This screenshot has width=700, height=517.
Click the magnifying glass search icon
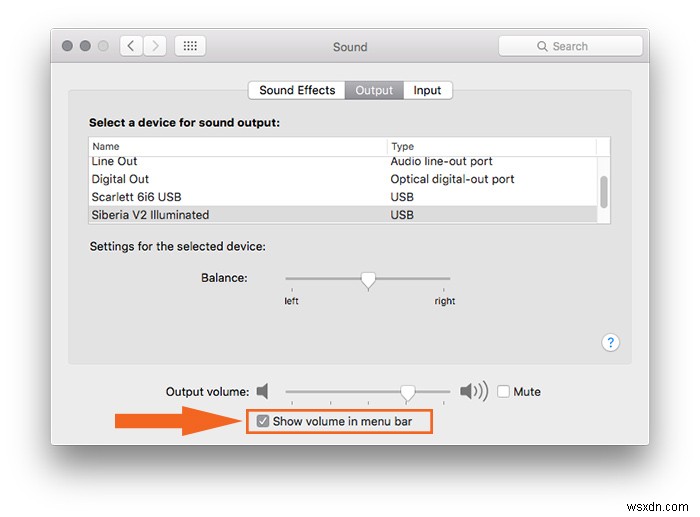click(542, 46)
